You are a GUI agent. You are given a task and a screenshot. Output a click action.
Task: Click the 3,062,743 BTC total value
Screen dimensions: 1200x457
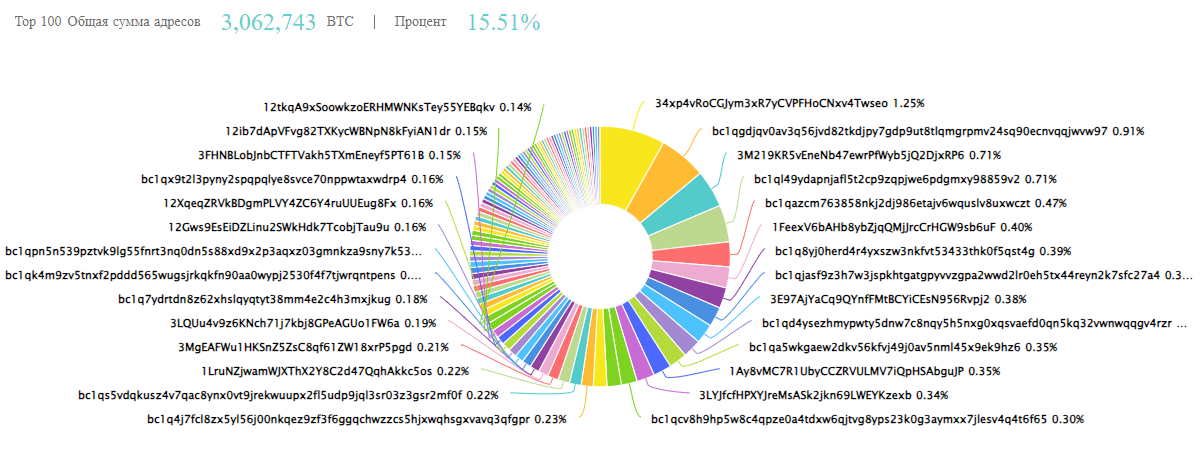click(267, 23)
